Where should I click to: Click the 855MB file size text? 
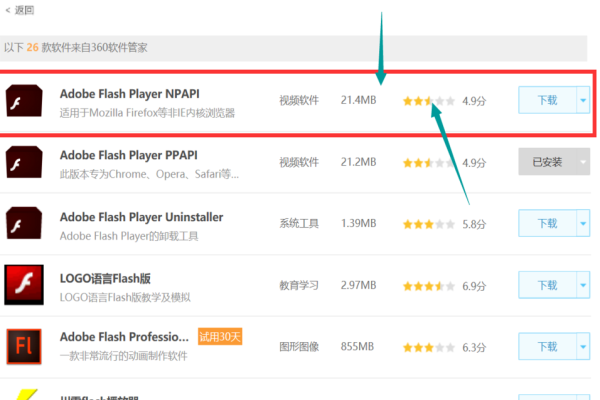[357, 347]
